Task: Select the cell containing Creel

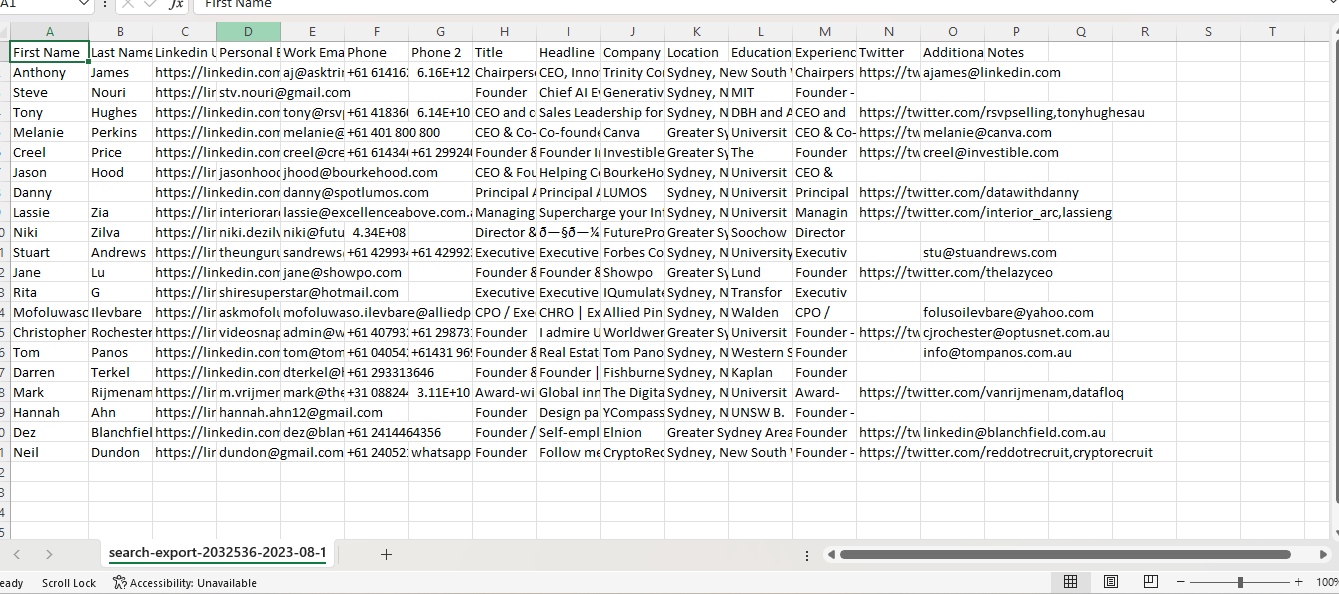Action: [49, 152]
